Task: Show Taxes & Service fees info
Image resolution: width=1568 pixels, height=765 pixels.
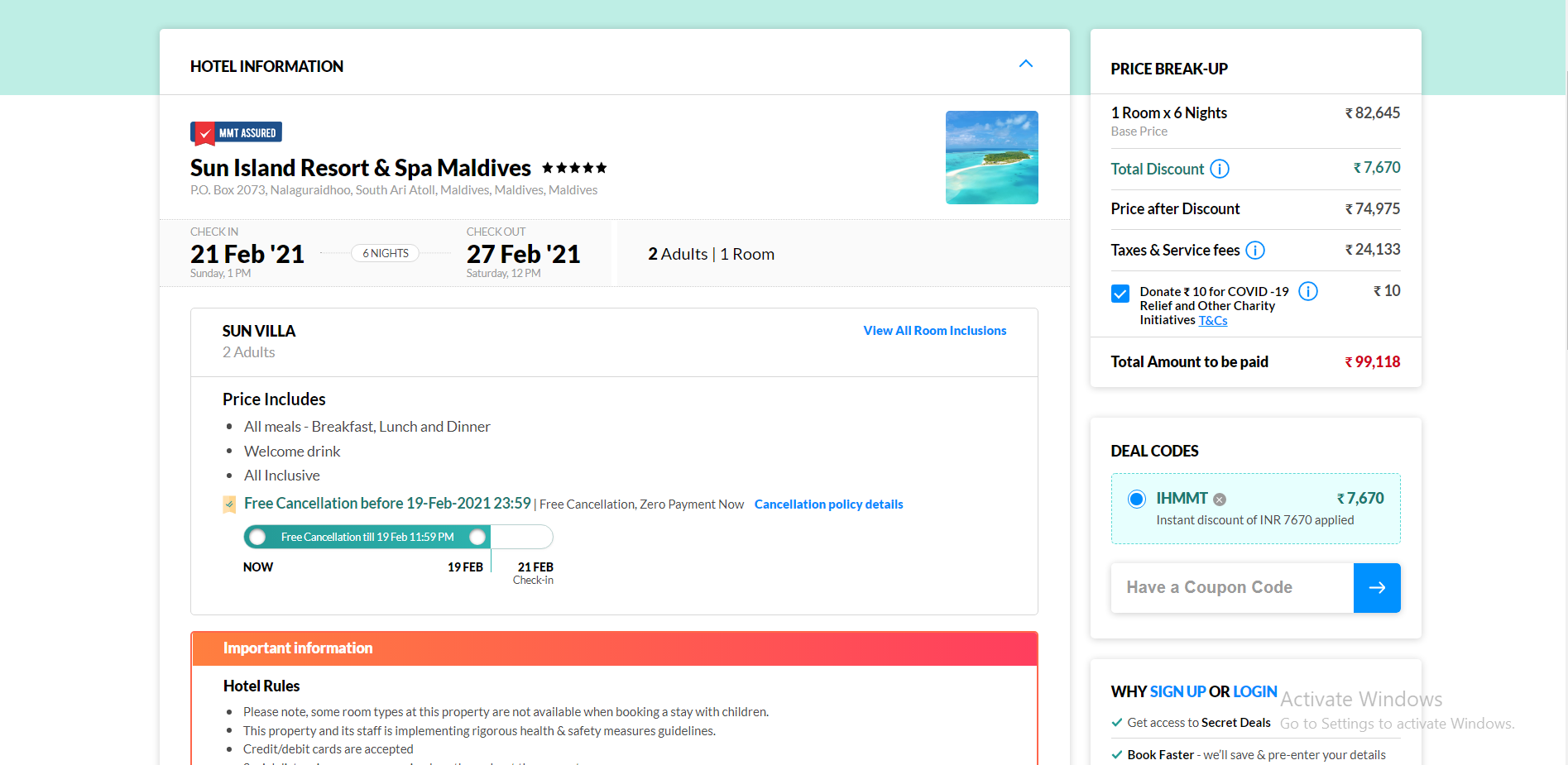Action: (x=1255, y=250)
